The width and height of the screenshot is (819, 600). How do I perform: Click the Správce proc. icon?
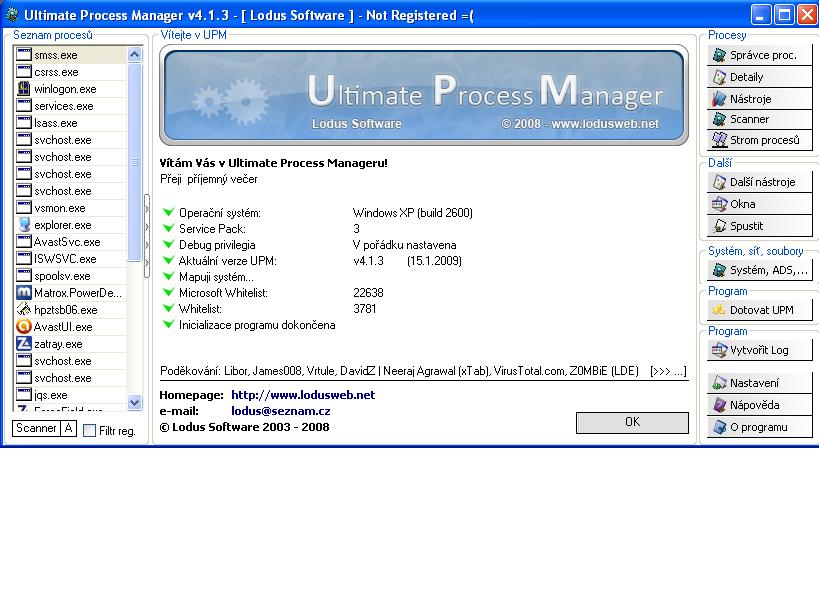pos(719,55)
